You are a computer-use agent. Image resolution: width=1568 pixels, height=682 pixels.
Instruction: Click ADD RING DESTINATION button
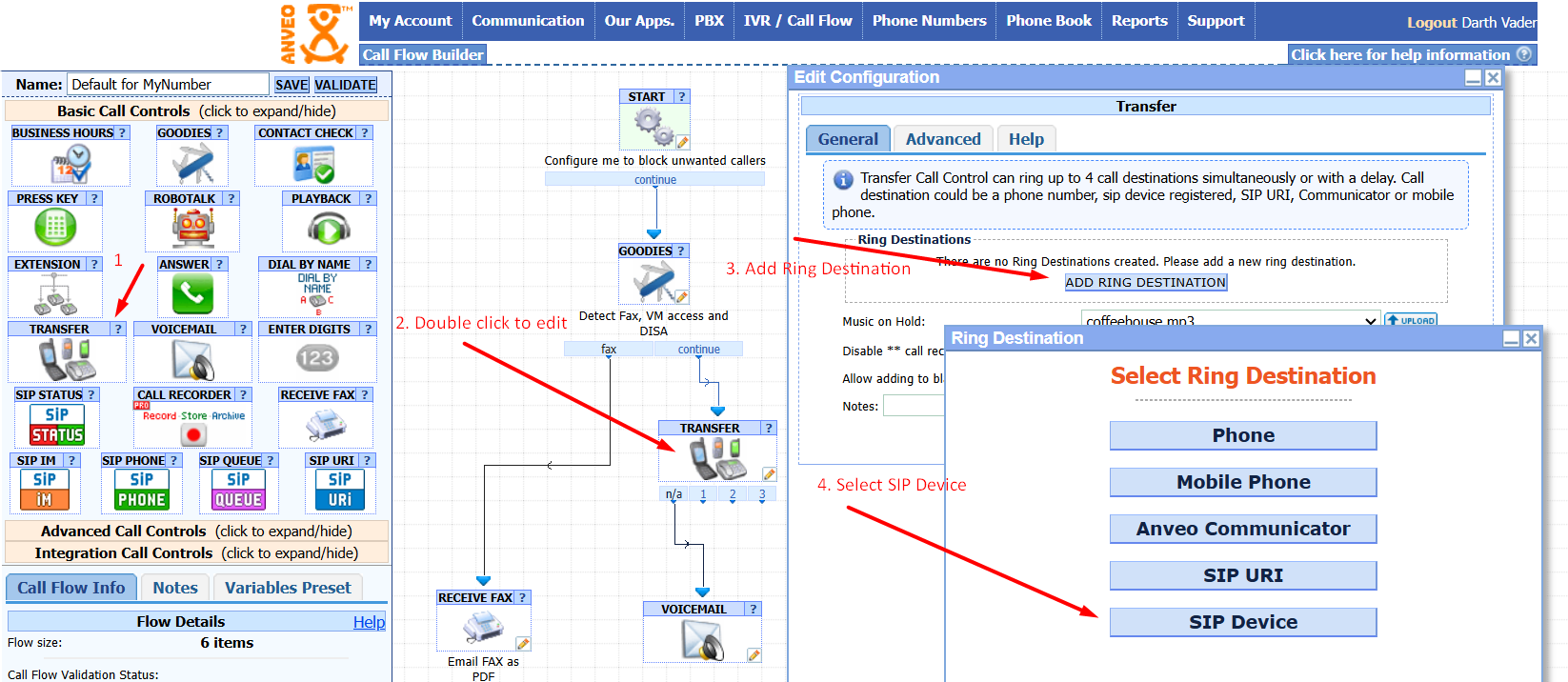1146,282
